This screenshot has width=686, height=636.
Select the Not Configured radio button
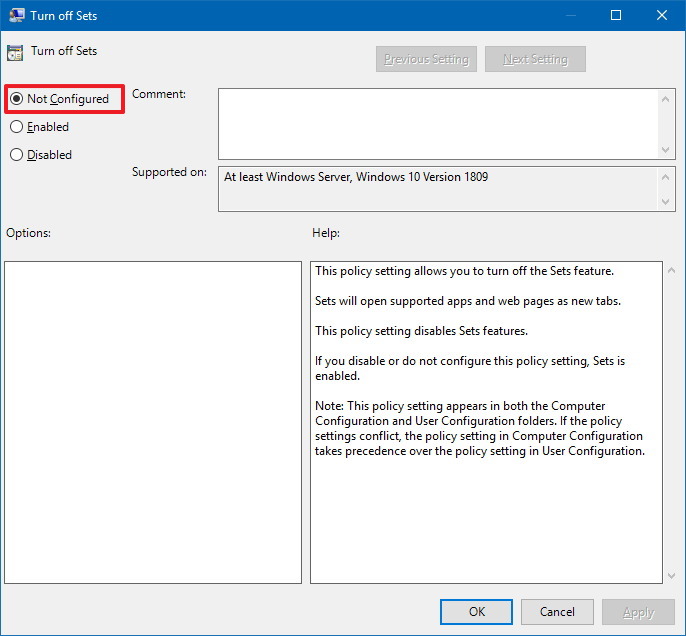coord(17,99)
